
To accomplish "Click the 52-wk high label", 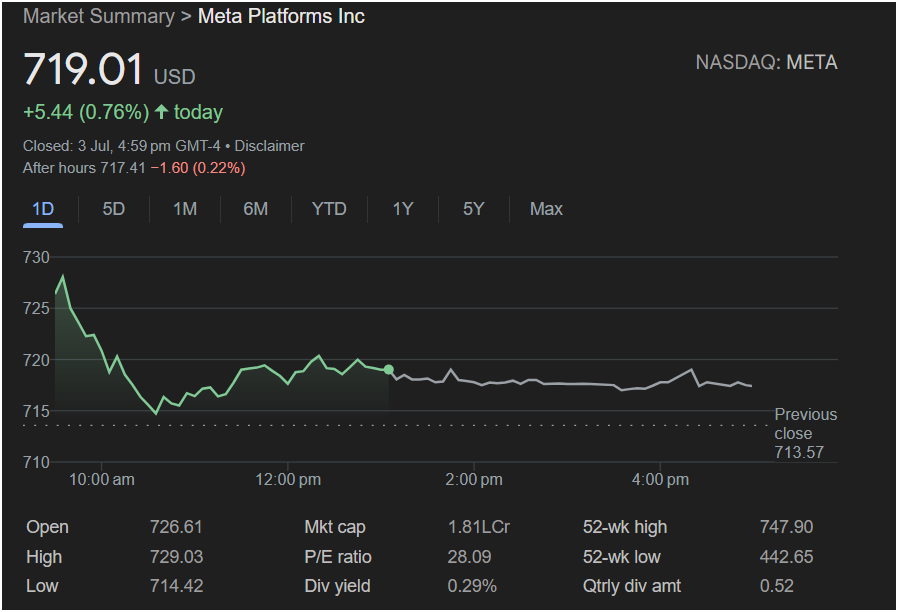I will pyautogui.click(x=625, y=527).
